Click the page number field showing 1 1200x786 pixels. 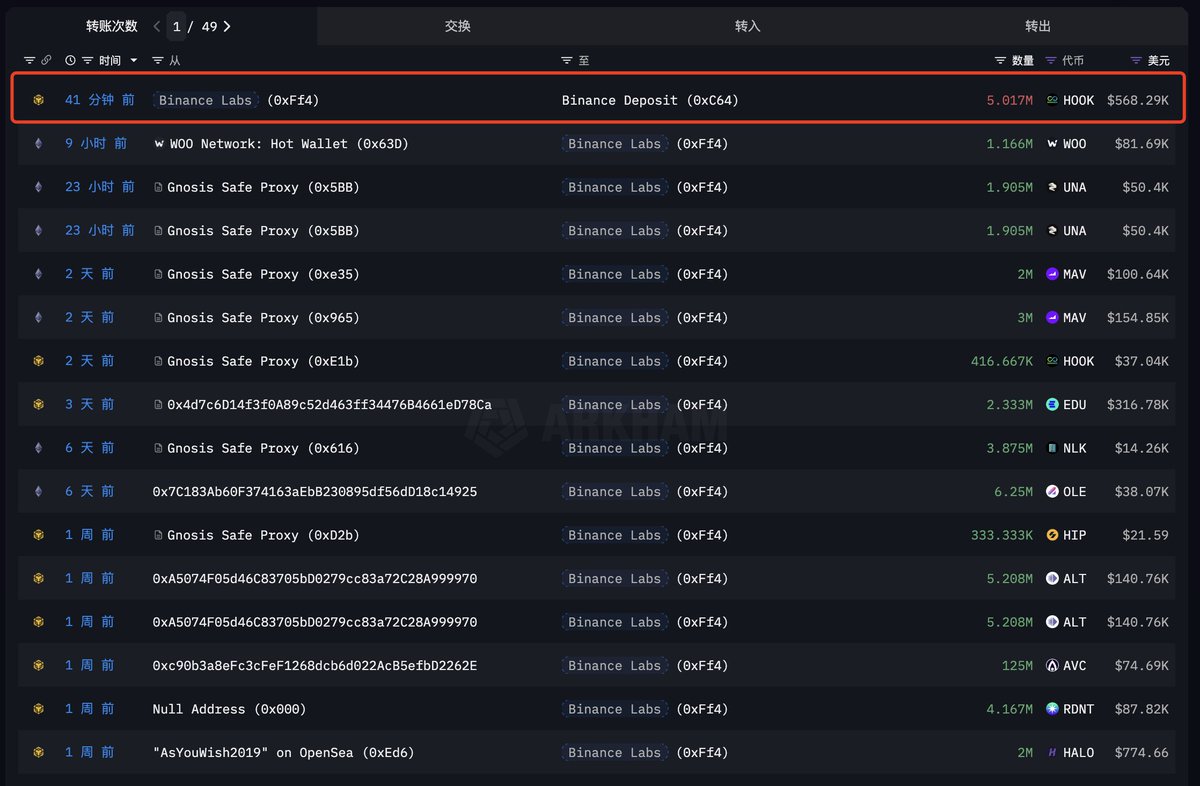point(177,26)
